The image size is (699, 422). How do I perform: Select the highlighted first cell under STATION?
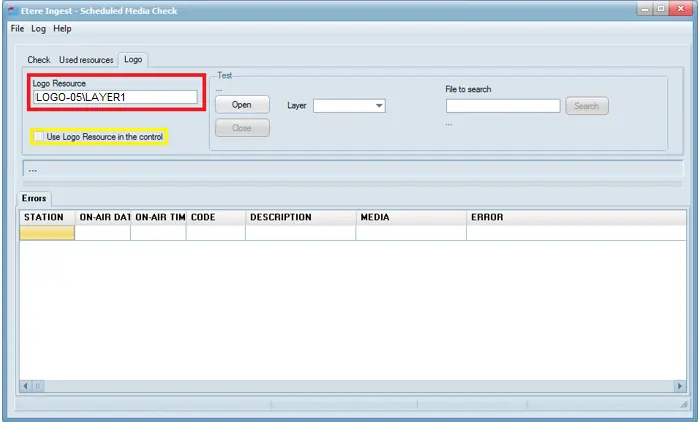coord(47,233)
